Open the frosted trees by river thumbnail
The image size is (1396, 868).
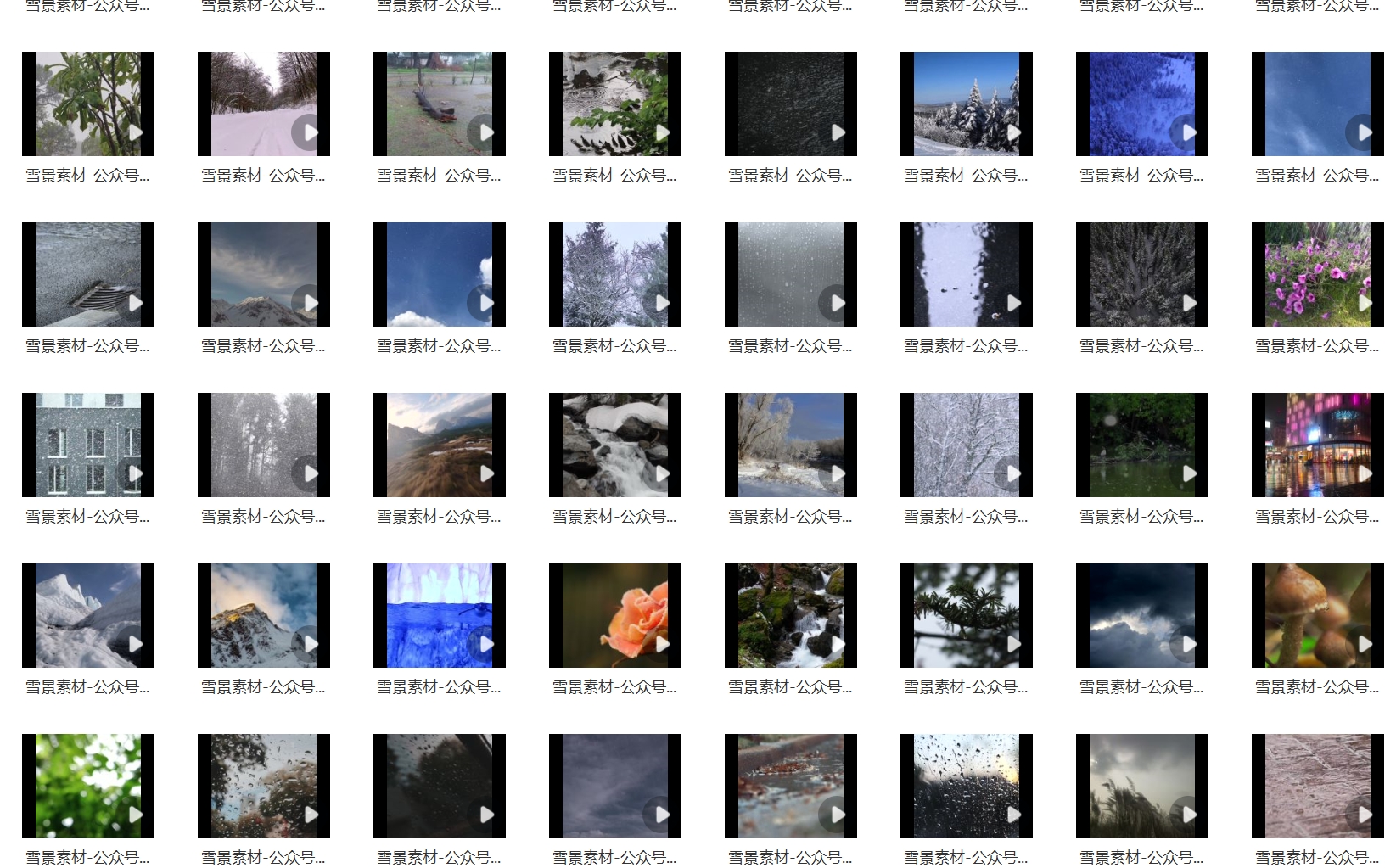click(791, 445)
